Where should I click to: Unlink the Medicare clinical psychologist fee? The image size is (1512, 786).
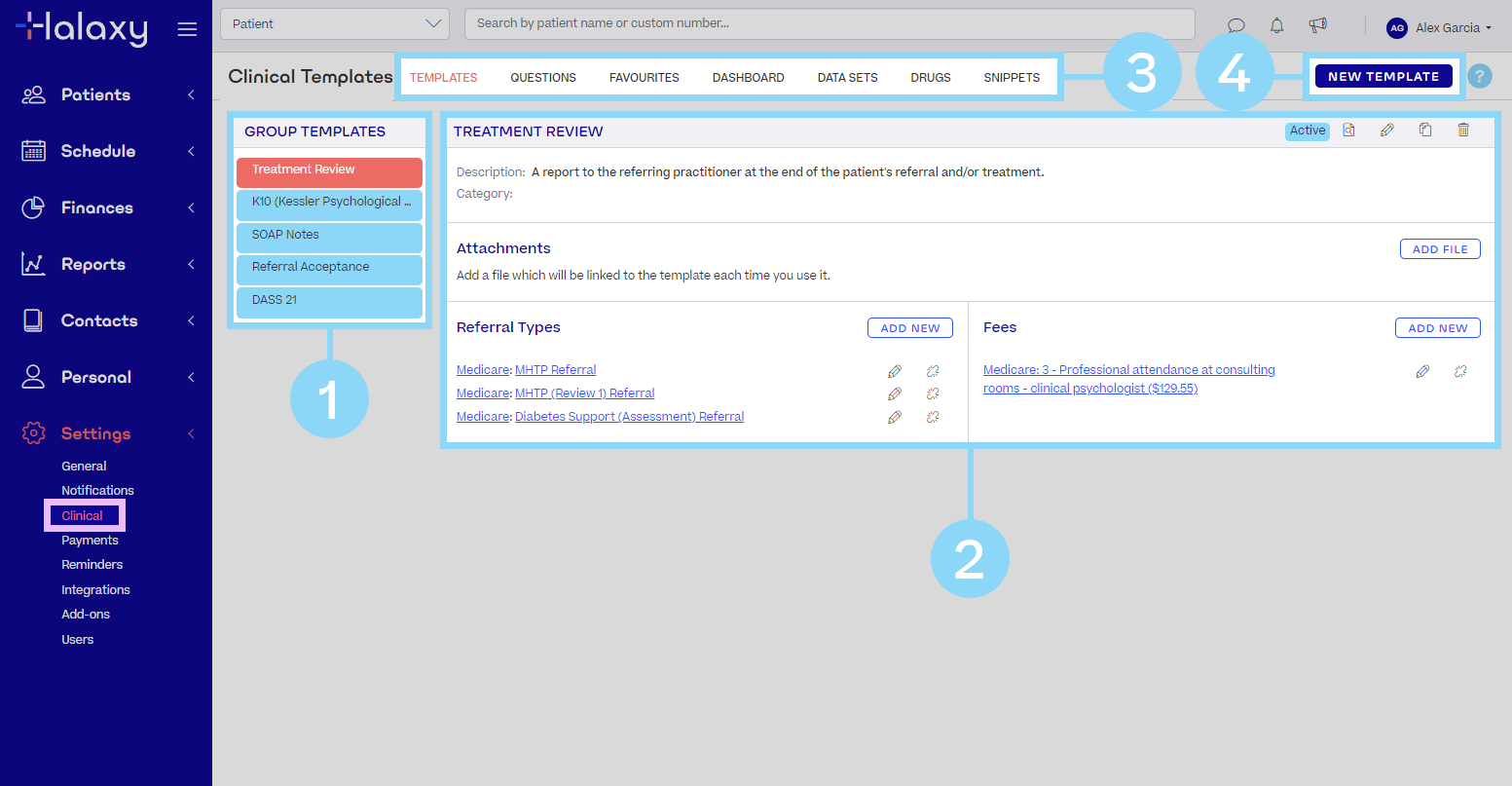tap(1460, 371)
